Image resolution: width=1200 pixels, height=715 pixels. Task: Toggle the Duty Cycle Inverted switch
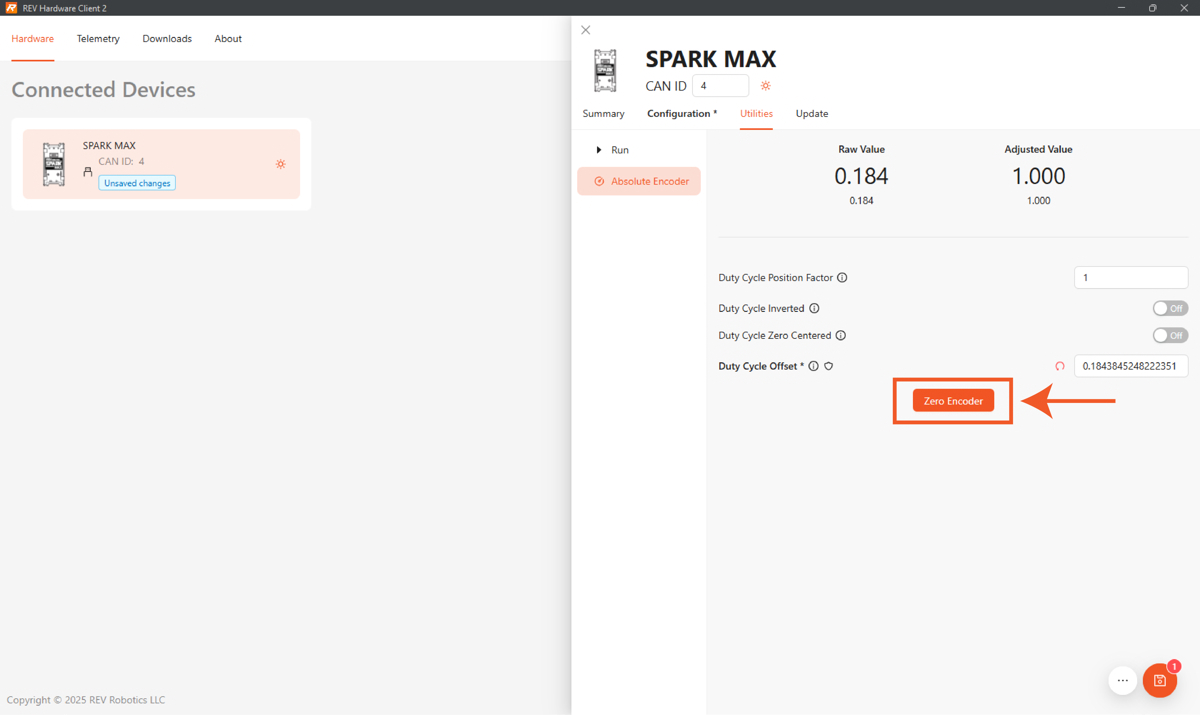[1169, 308]
